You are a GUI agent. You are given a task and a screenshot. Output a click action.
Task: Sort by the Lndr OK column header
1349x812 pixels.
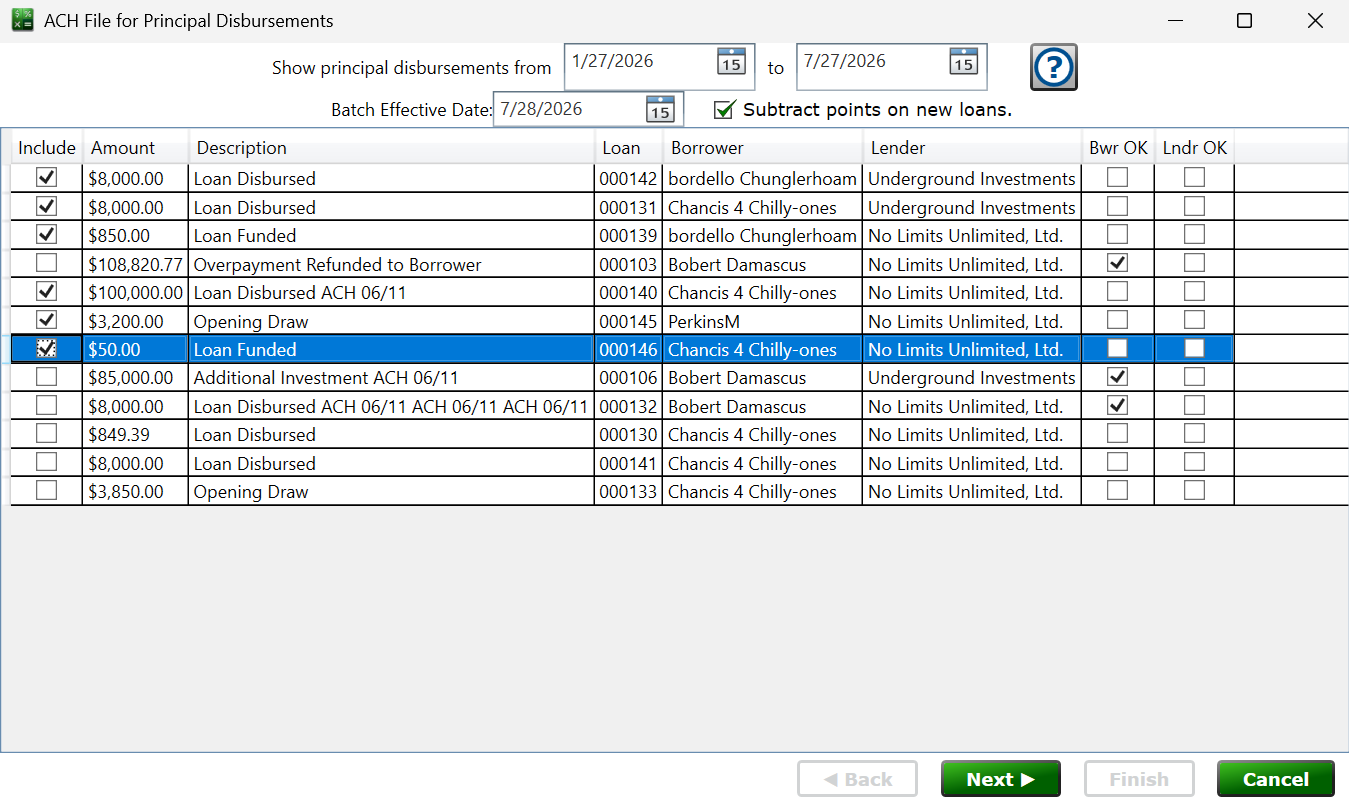coord(1194,148)
